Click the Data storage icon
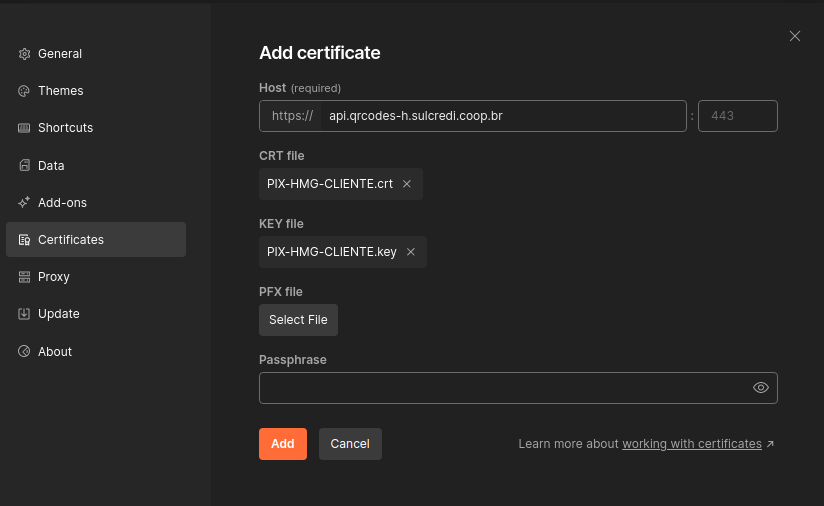The image size is (824, 506). point(24,166)
